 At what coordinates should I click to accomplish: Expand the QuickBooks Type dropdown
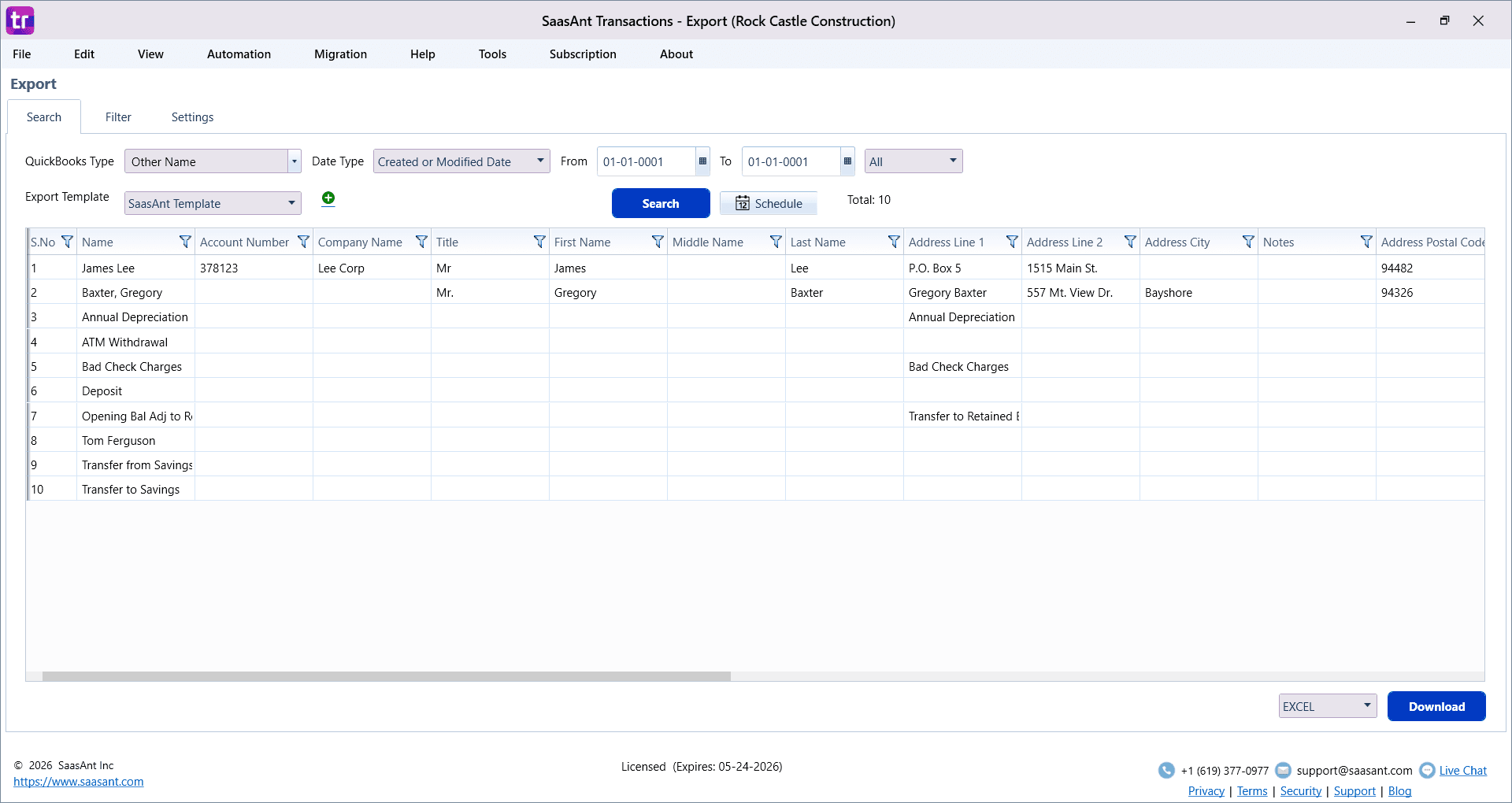(294, 161)
